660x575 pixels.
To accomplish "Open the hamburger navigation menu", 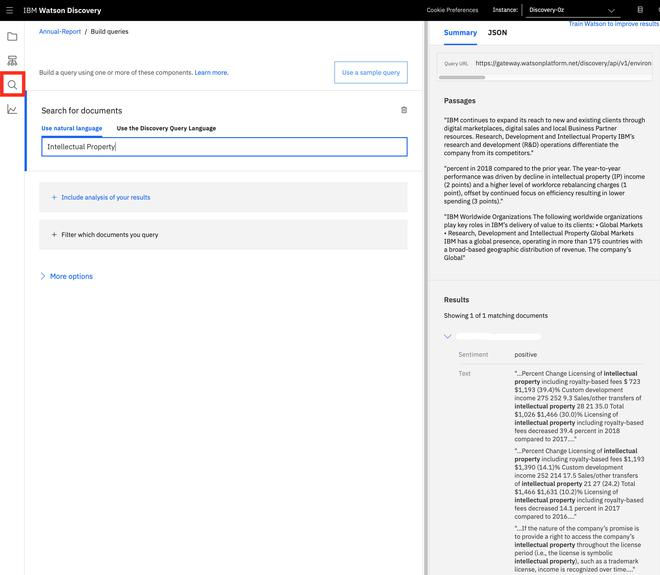I will click(9, 10).
